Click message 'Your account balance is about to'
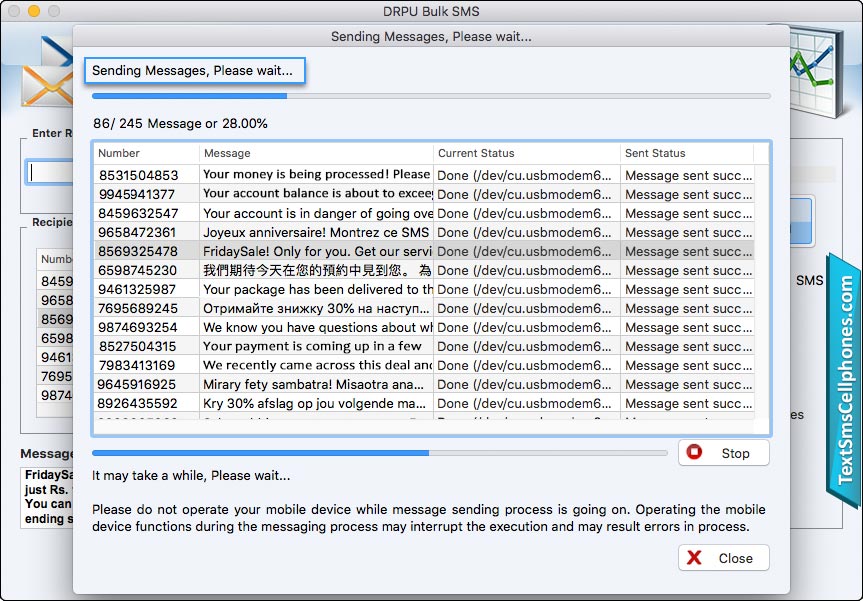The height and width of the screenshot is (601, 863). [x=318, y=194]
